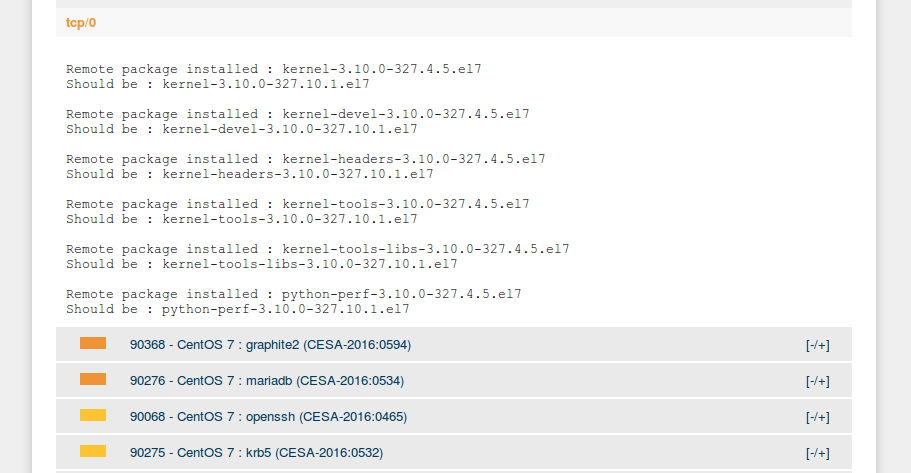This screenshot has height=473, width=911.
Task: Toggle [-/+] on the openssh row
Action: tap(817, 417)
